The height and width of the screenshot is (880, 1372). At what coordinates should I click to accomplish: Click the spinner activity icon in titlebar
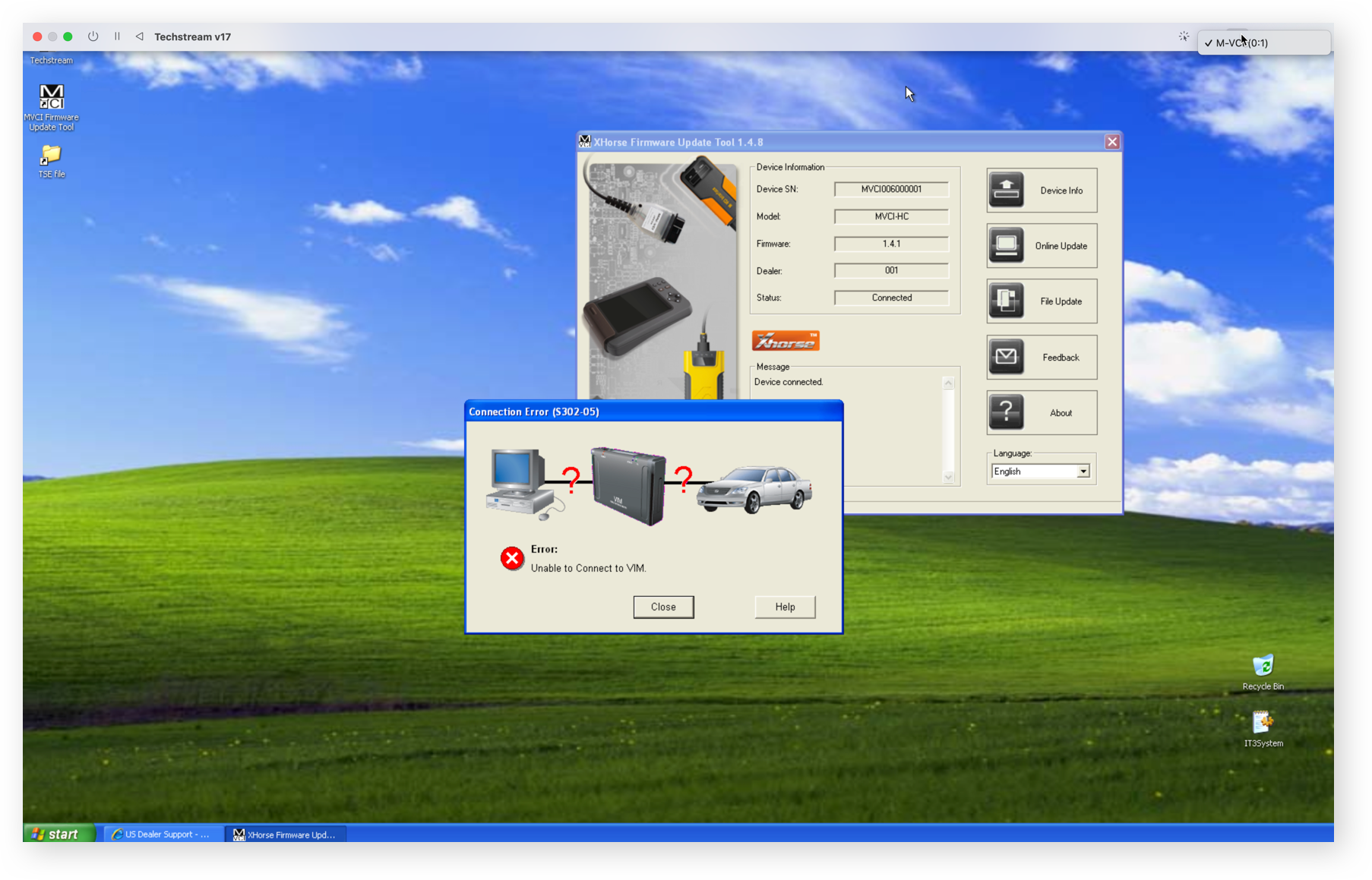coord(1184,36)
